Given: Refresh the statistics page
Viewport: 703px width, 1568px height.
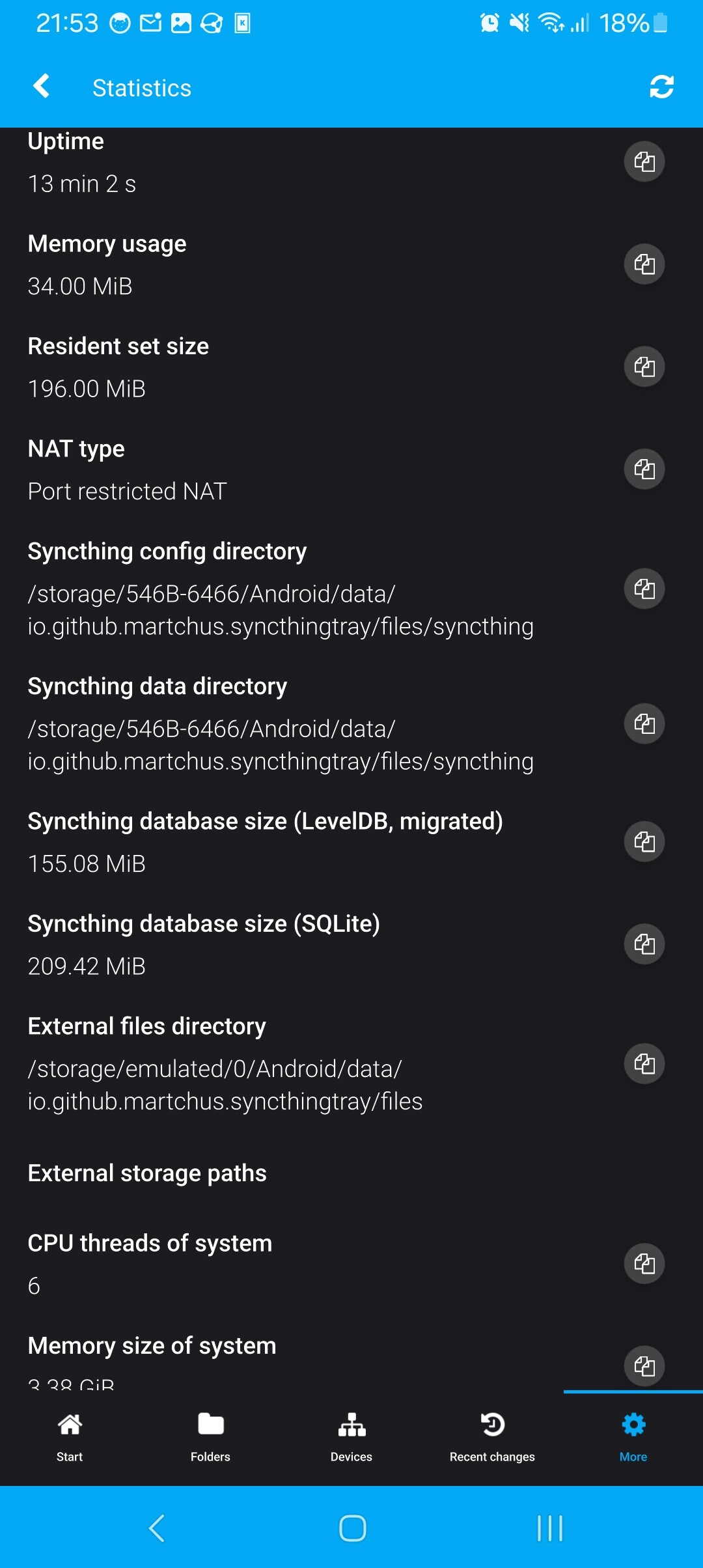Looking at the screenshot, I should point(661,87).
